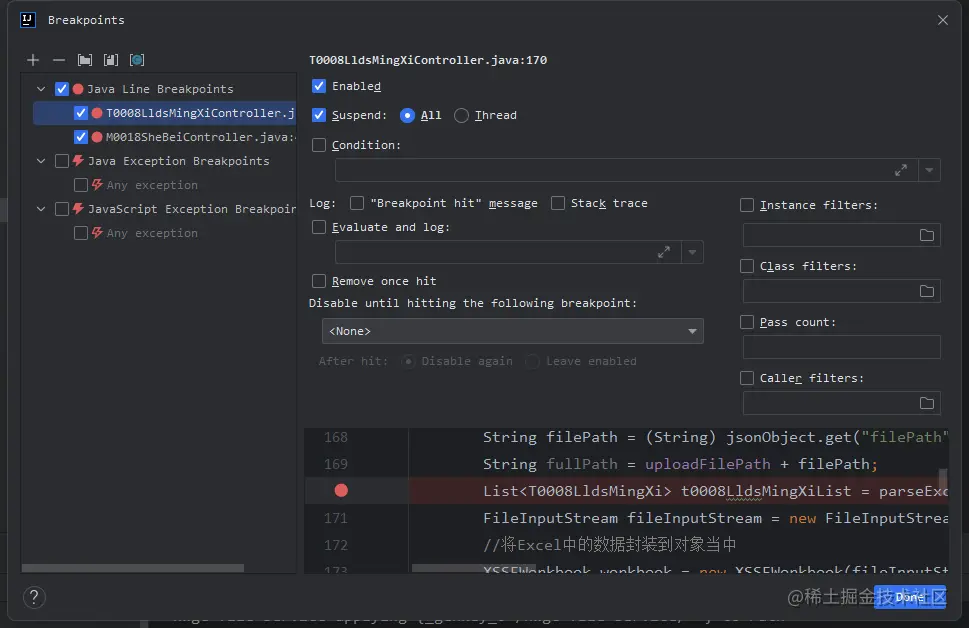Check the Remove once hit option
The image size is (969, 628).
[x=319, y=281]
